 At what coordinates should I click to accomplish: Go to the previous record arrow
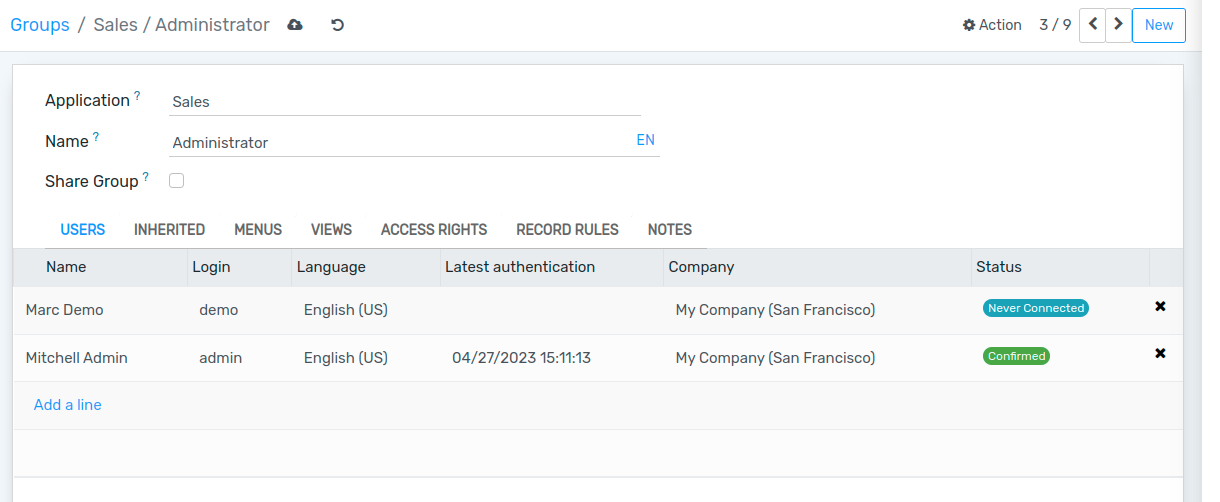(1093, 25)
